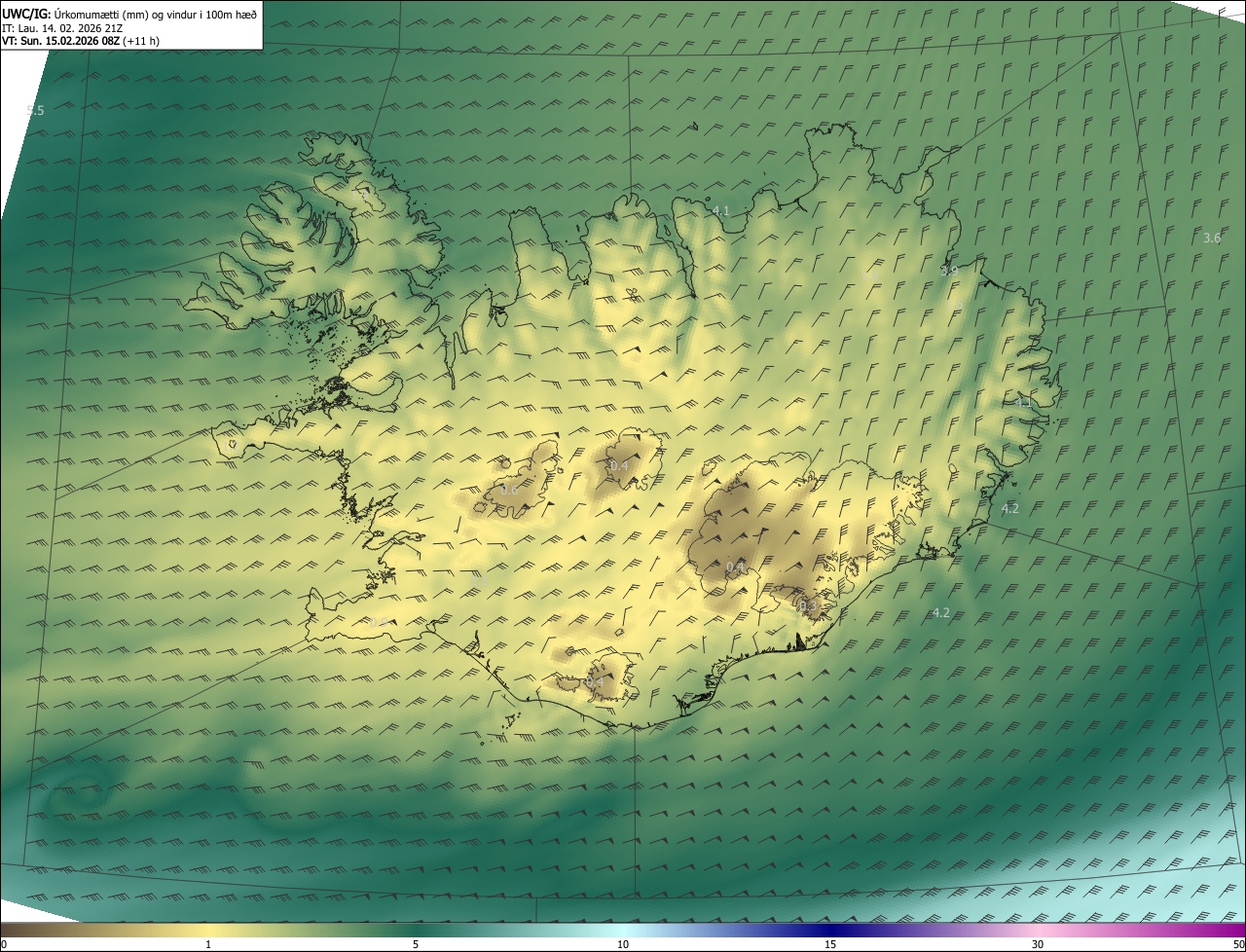Click the '4.2' value on the east coast shoreline
1246x952 pixels.
(x=1010, y=508)
